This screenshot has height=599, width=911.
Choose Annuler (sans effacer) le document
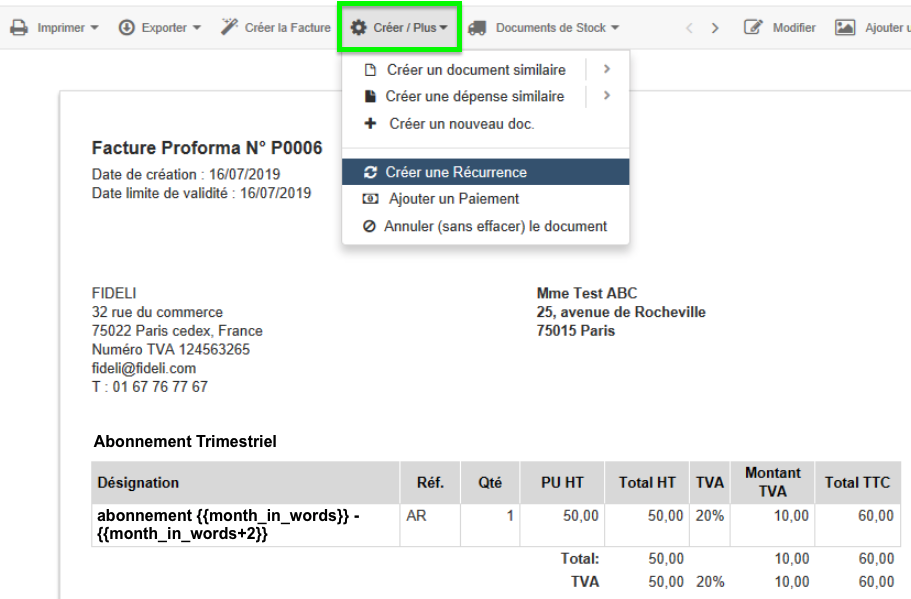(x=495, y=226)
